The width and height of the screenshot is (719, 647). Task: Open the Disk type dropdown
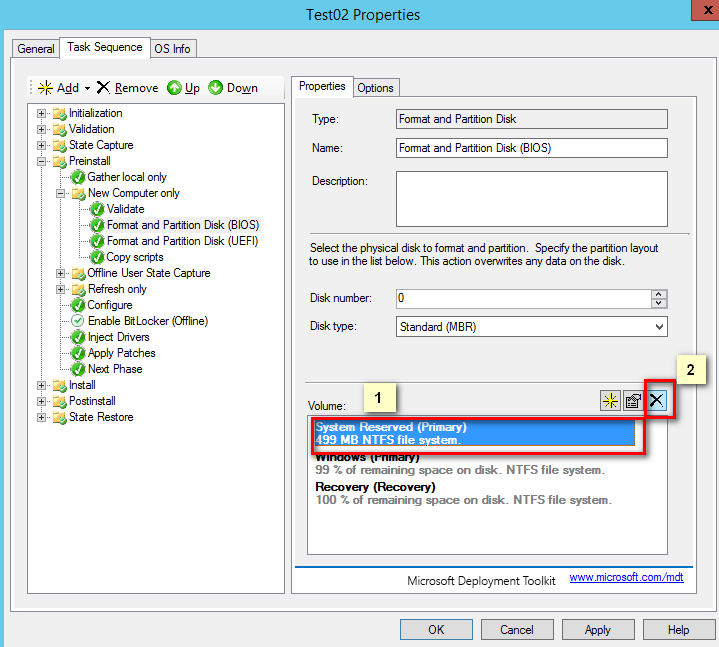point(658,327)
